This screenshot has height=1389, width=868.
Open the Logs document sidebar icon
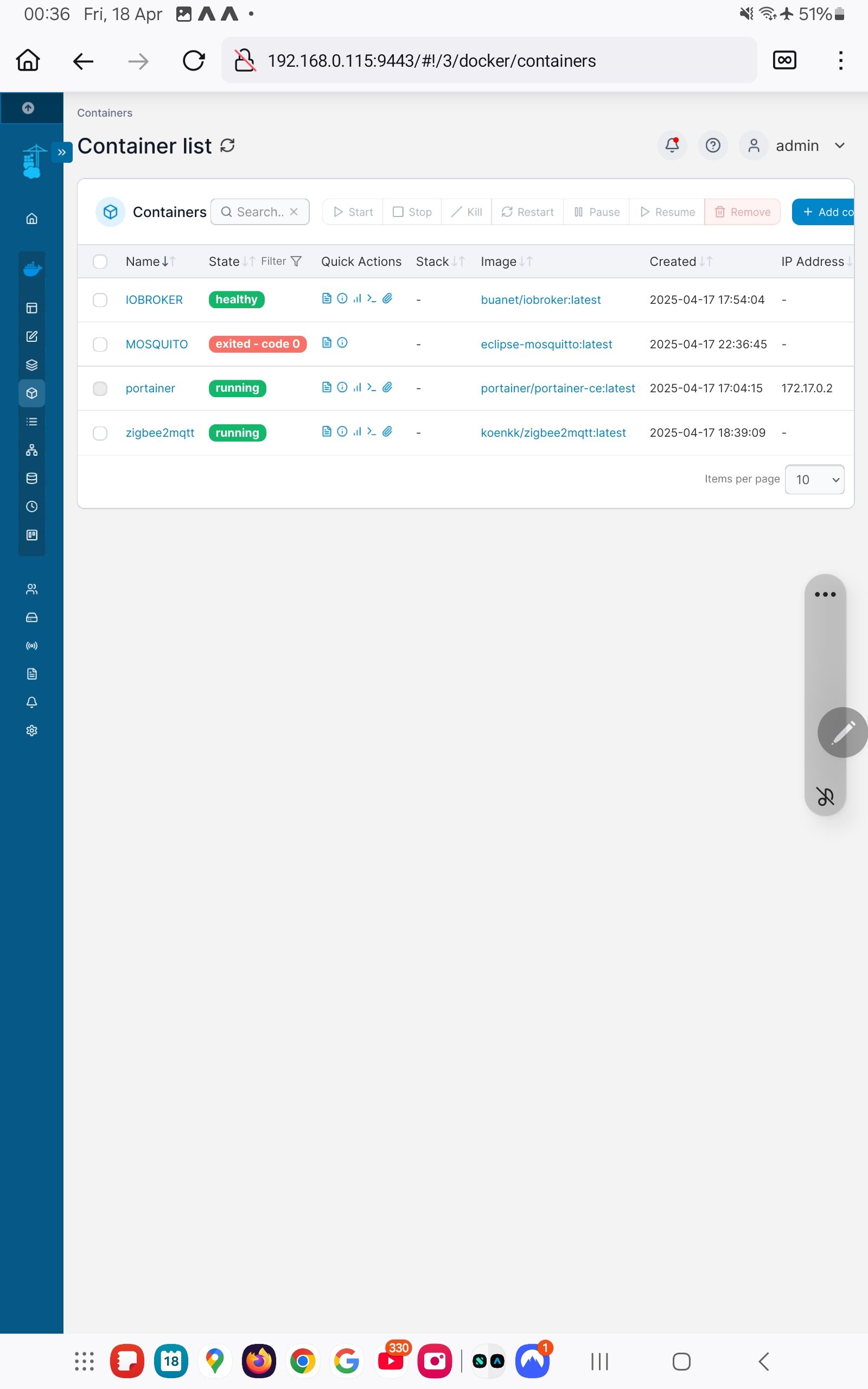31,674
